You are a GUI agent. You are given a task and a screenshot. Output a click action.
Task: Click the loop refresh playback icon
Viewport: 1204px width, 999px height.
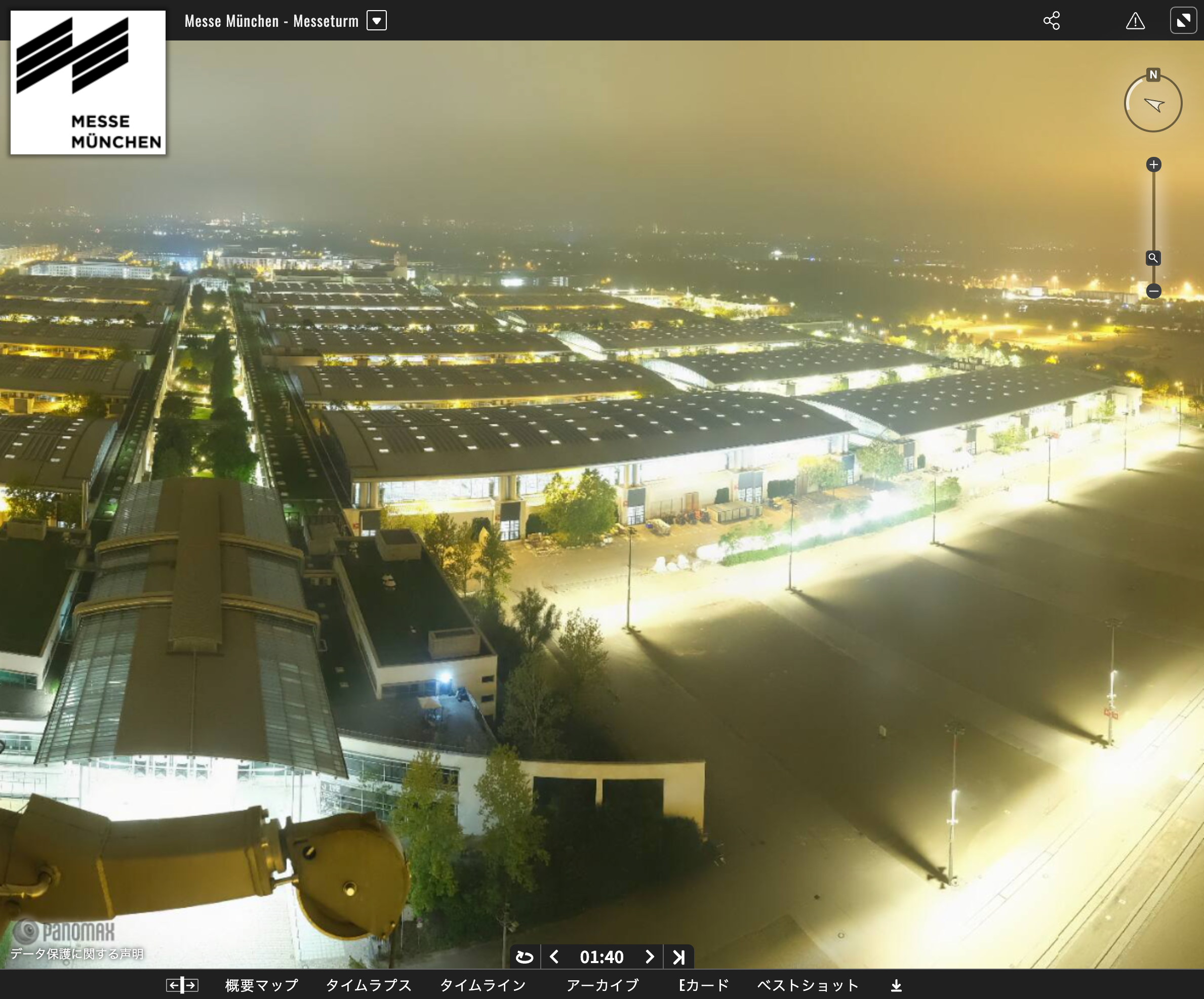(x=525, y=956)
